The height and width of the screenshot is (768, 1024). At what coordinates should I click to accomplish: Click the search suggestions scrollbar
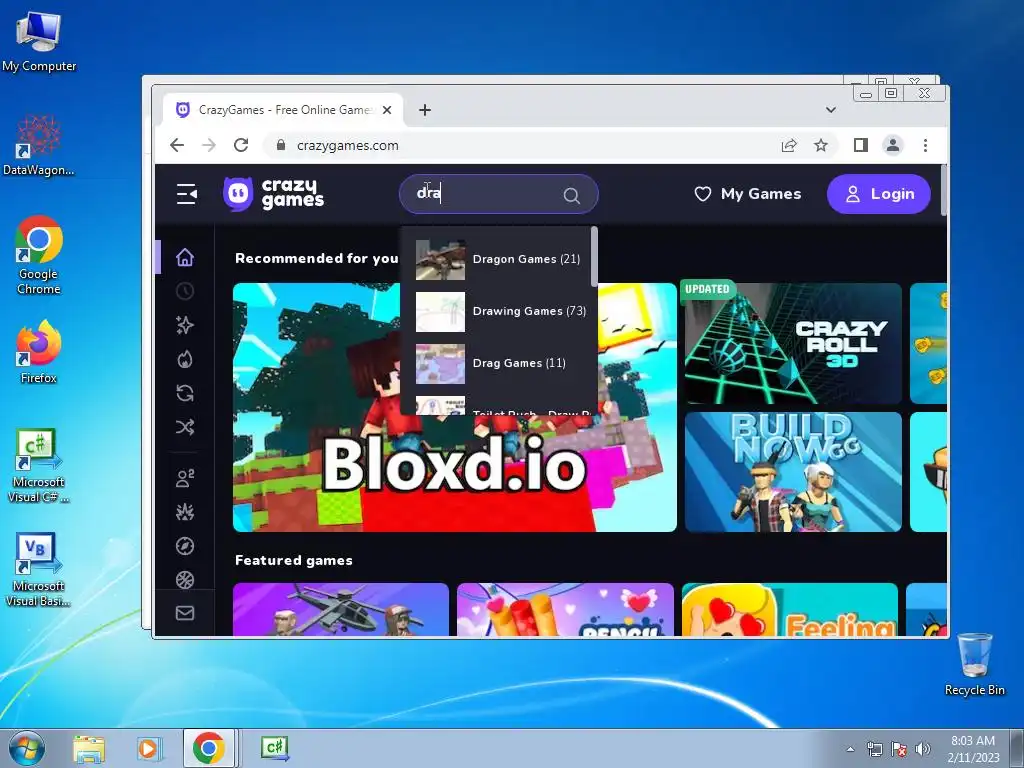(x=594, y=257)
